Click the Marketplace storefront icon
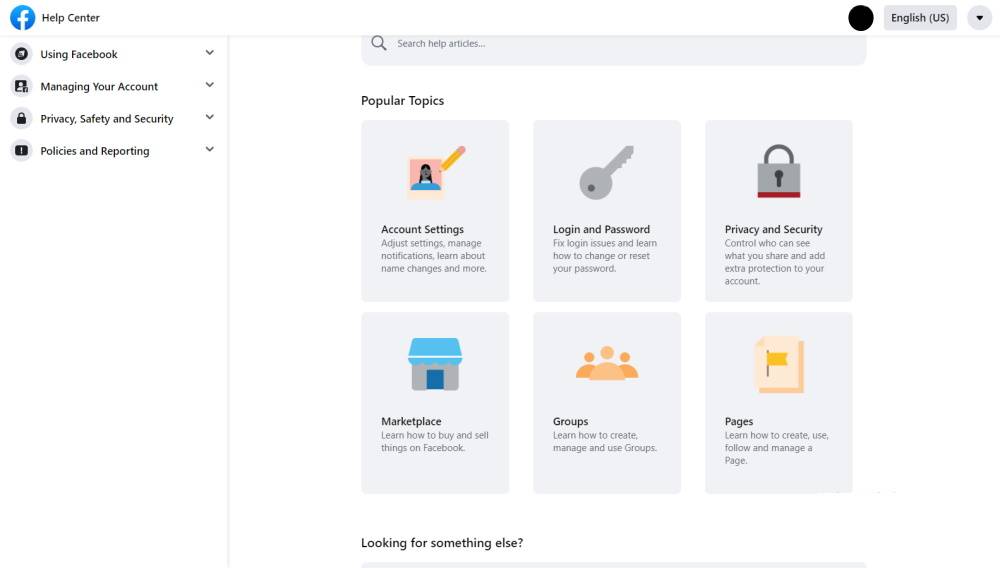The width and height of the screenshot is (1000, 568). click(x=434, y=363)
